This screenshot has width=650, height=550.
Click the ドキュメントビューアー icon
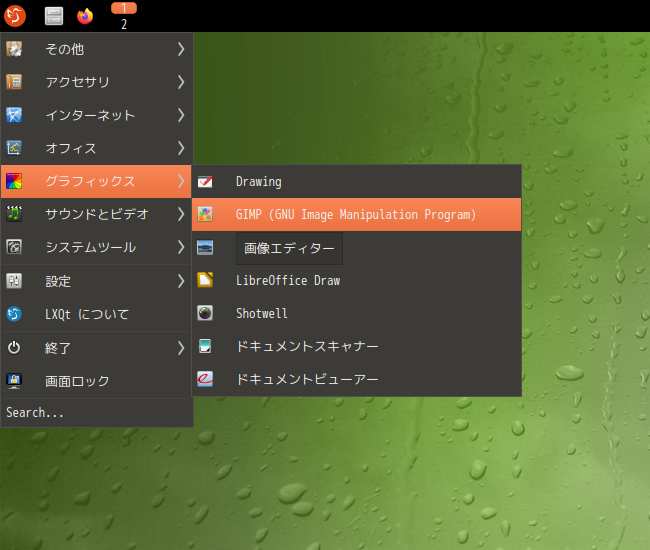(205, 379)
